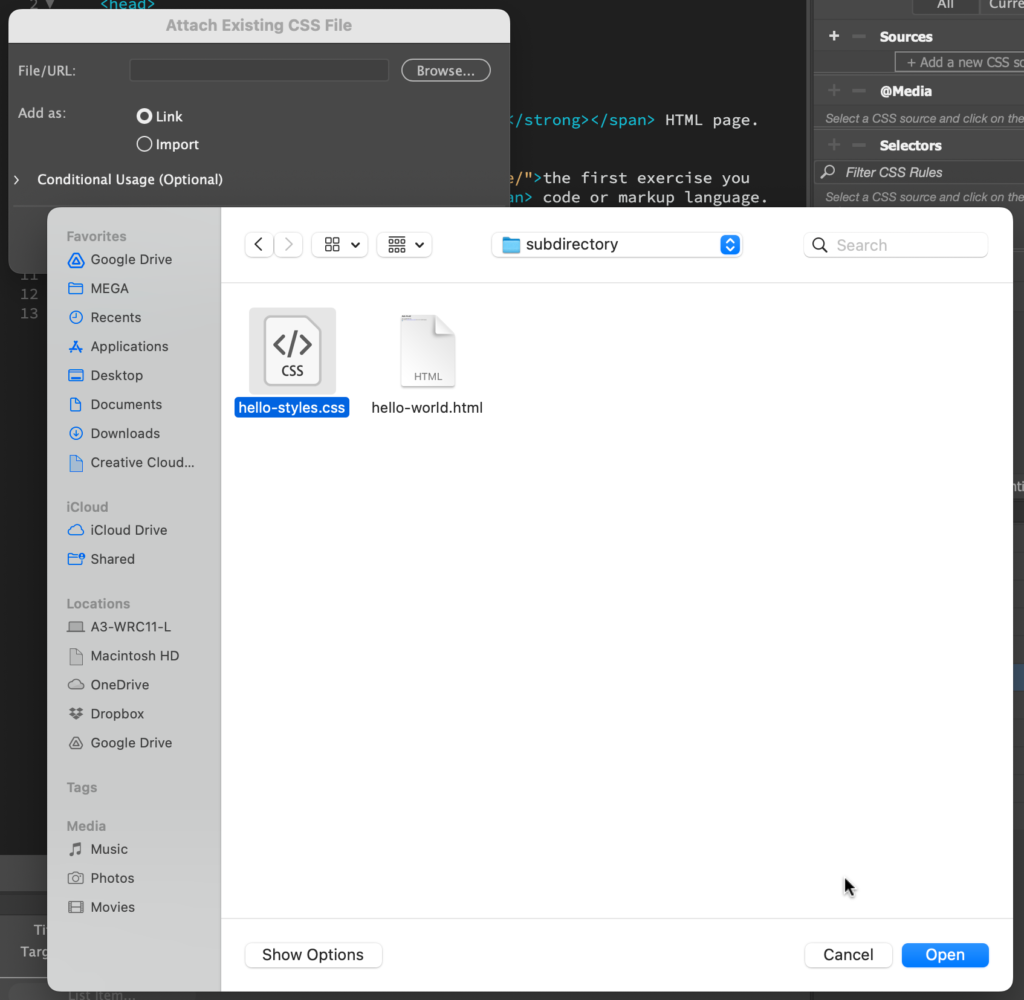
Task: Expand Conditional Usage (Optional) section
Action: pos(17,180)
